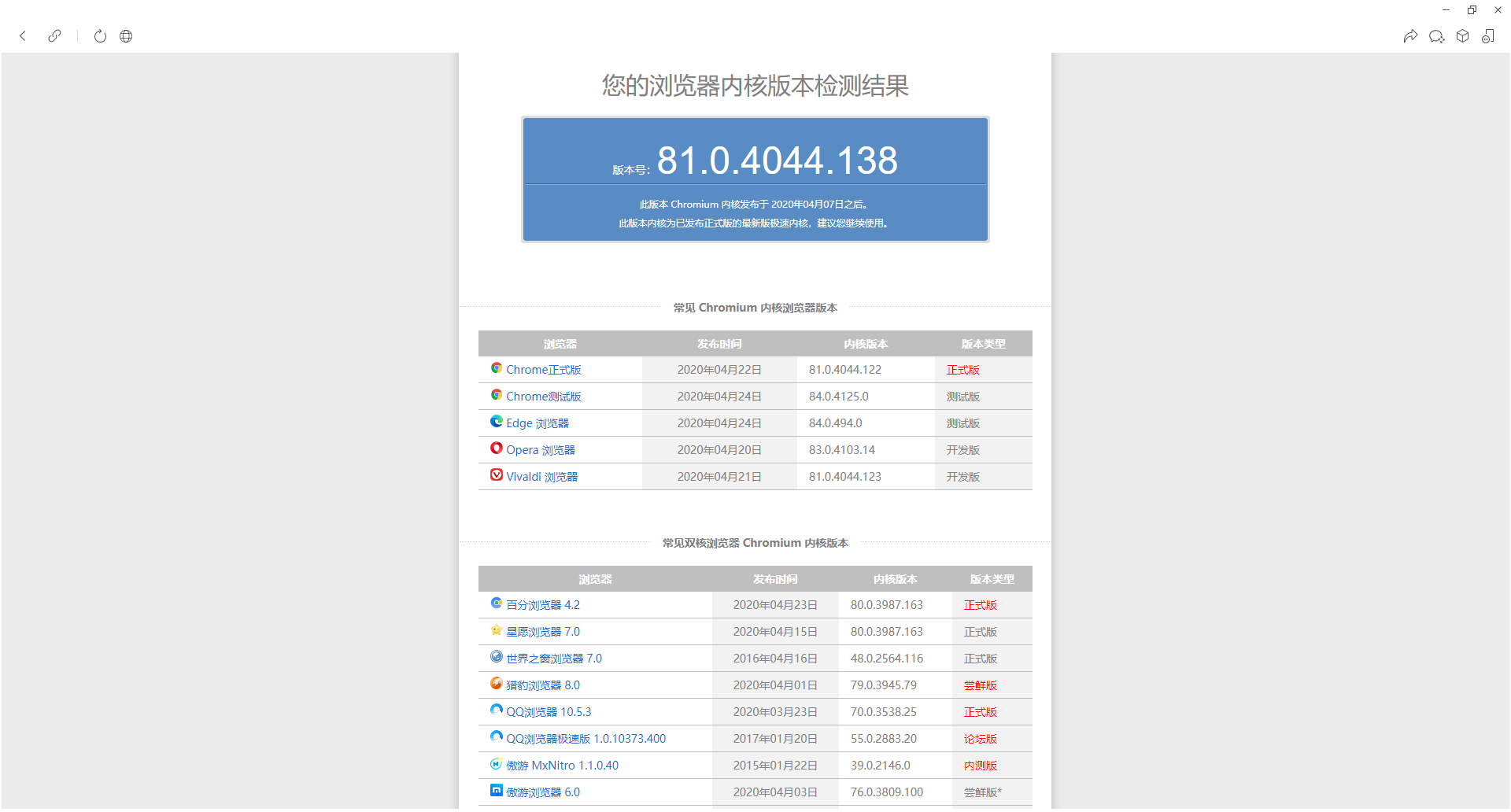Click version 39.0.2146.0 for 傲游 MxNitro
1511x812 pixels.
[881, 766]
